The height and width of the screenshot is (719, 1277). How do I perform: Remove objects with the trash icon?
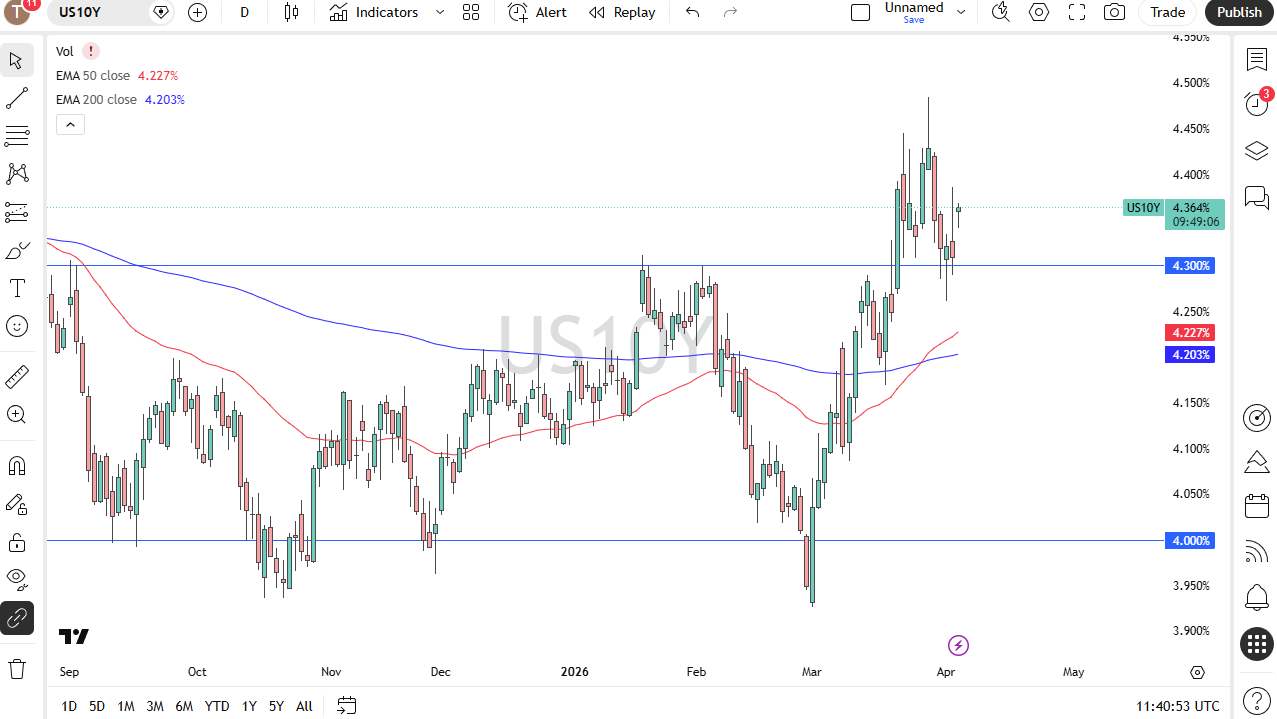[17, 668]
